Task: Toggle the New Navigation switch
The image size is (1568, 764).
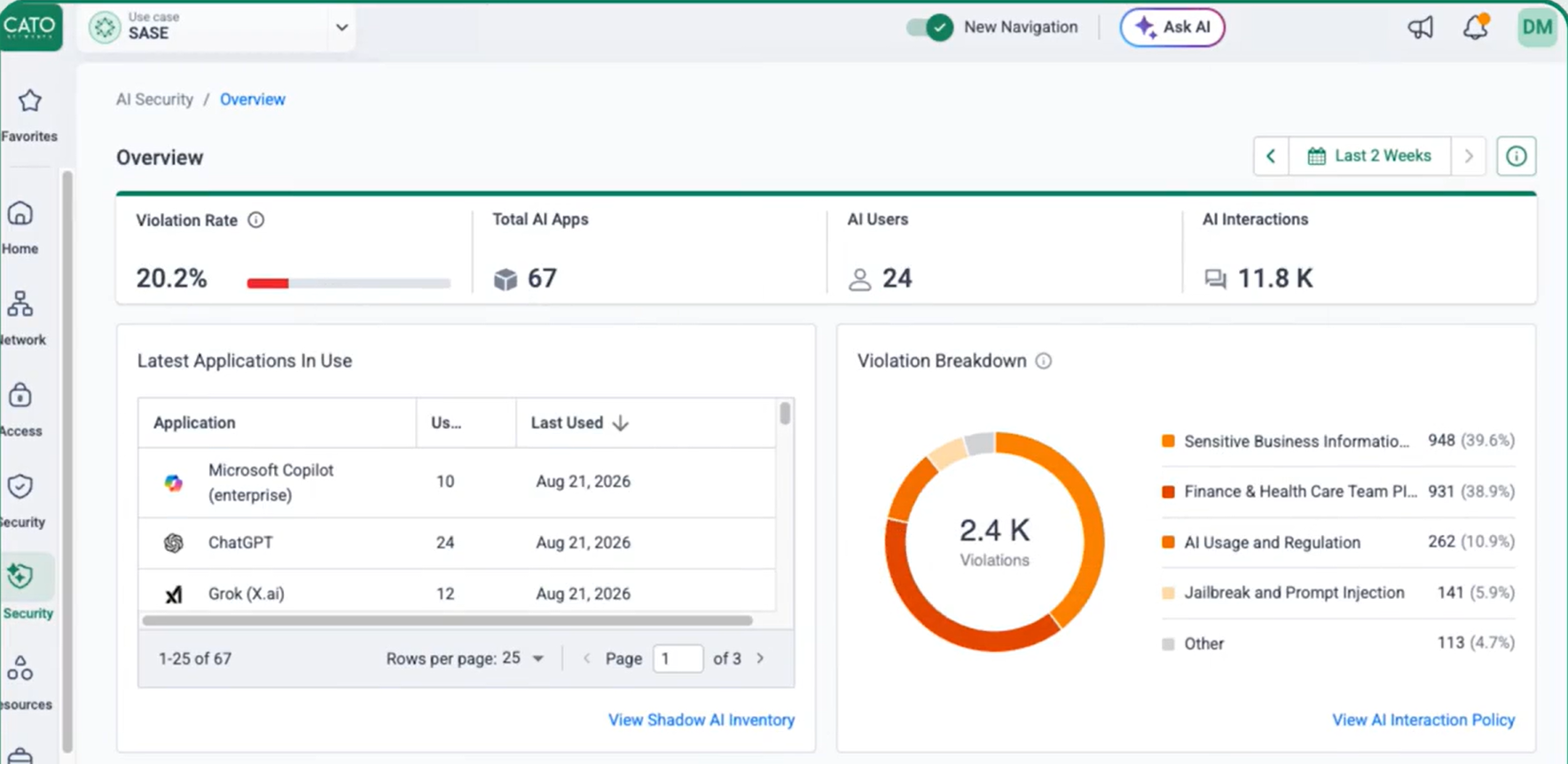Action: point(929,28)
